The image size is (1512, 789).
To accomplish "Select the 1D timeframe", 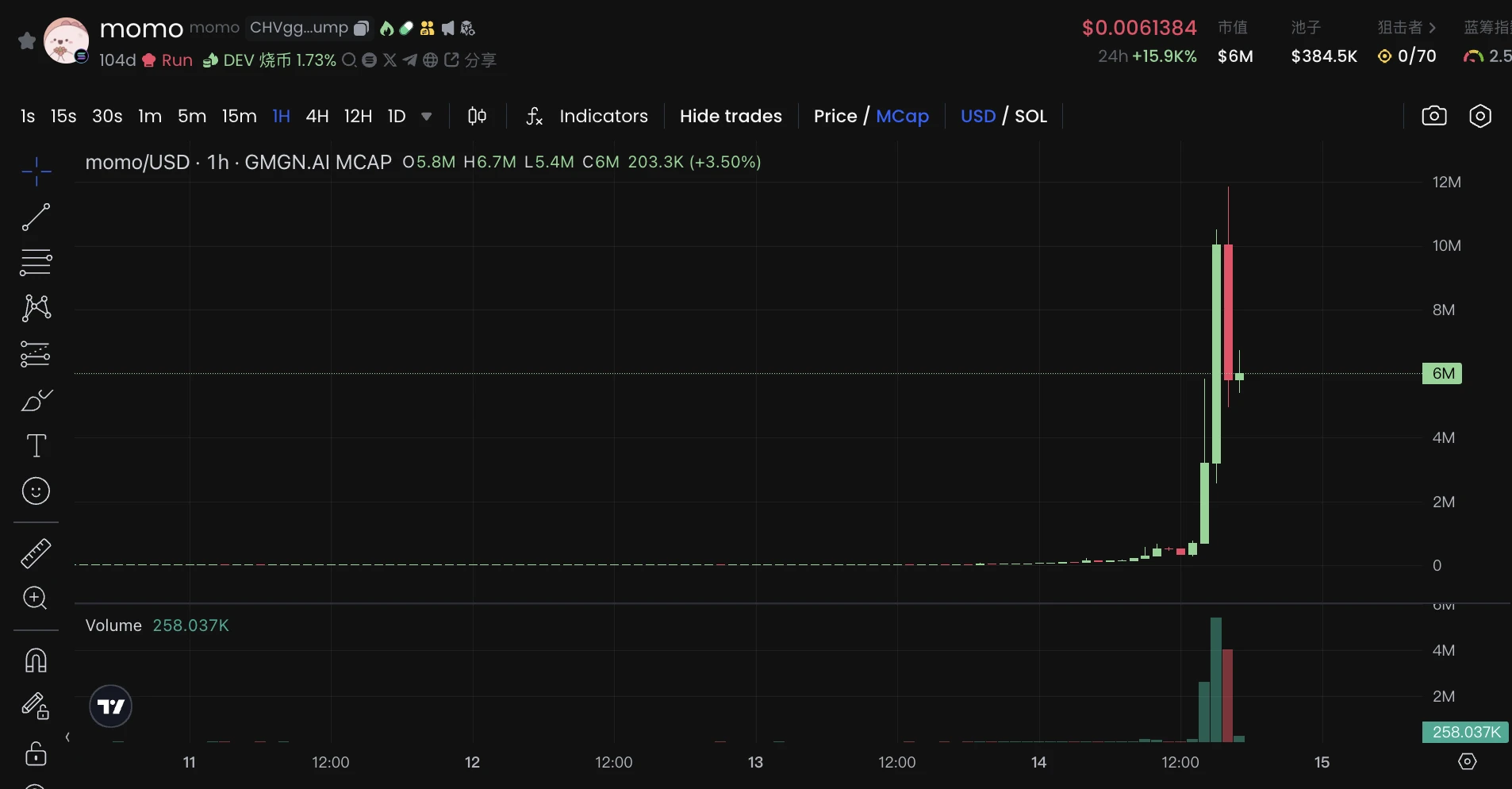I will click(x=397, y=116).
